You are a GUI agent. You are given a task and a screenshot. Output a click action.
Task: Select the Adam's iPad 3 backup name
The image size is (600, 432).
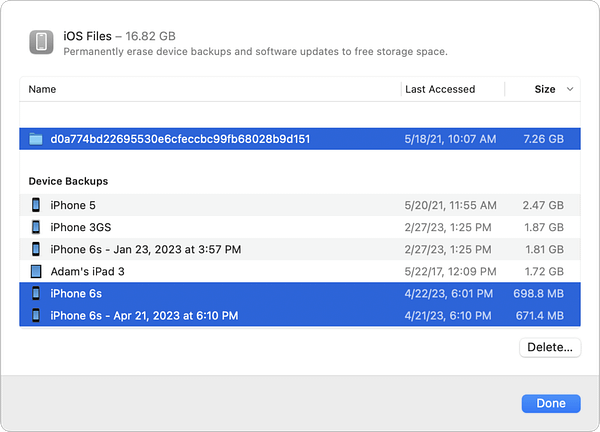coord(87,271)
